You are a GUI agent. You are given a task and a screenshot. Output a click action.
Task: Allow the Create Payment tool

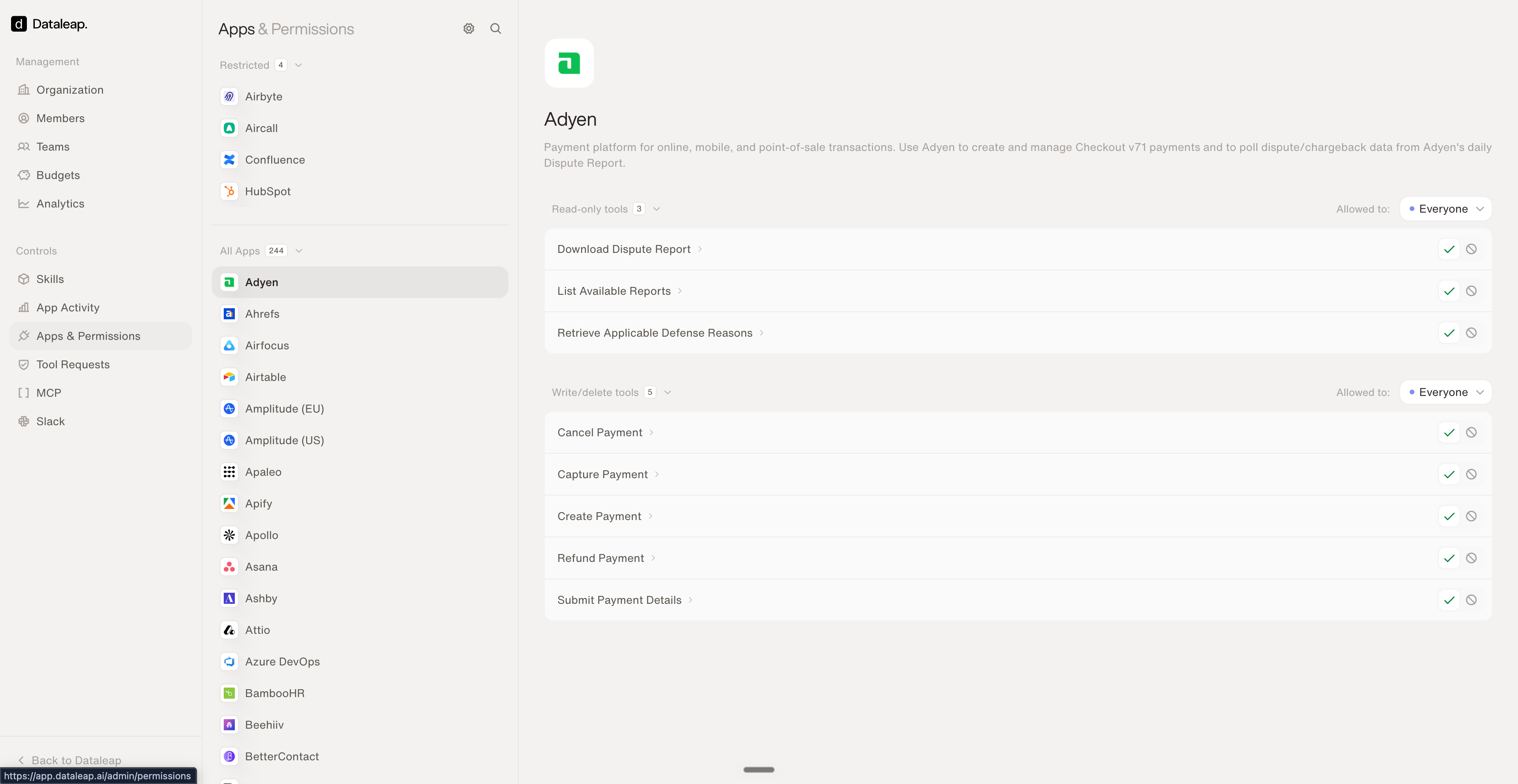click(1449, 516)
